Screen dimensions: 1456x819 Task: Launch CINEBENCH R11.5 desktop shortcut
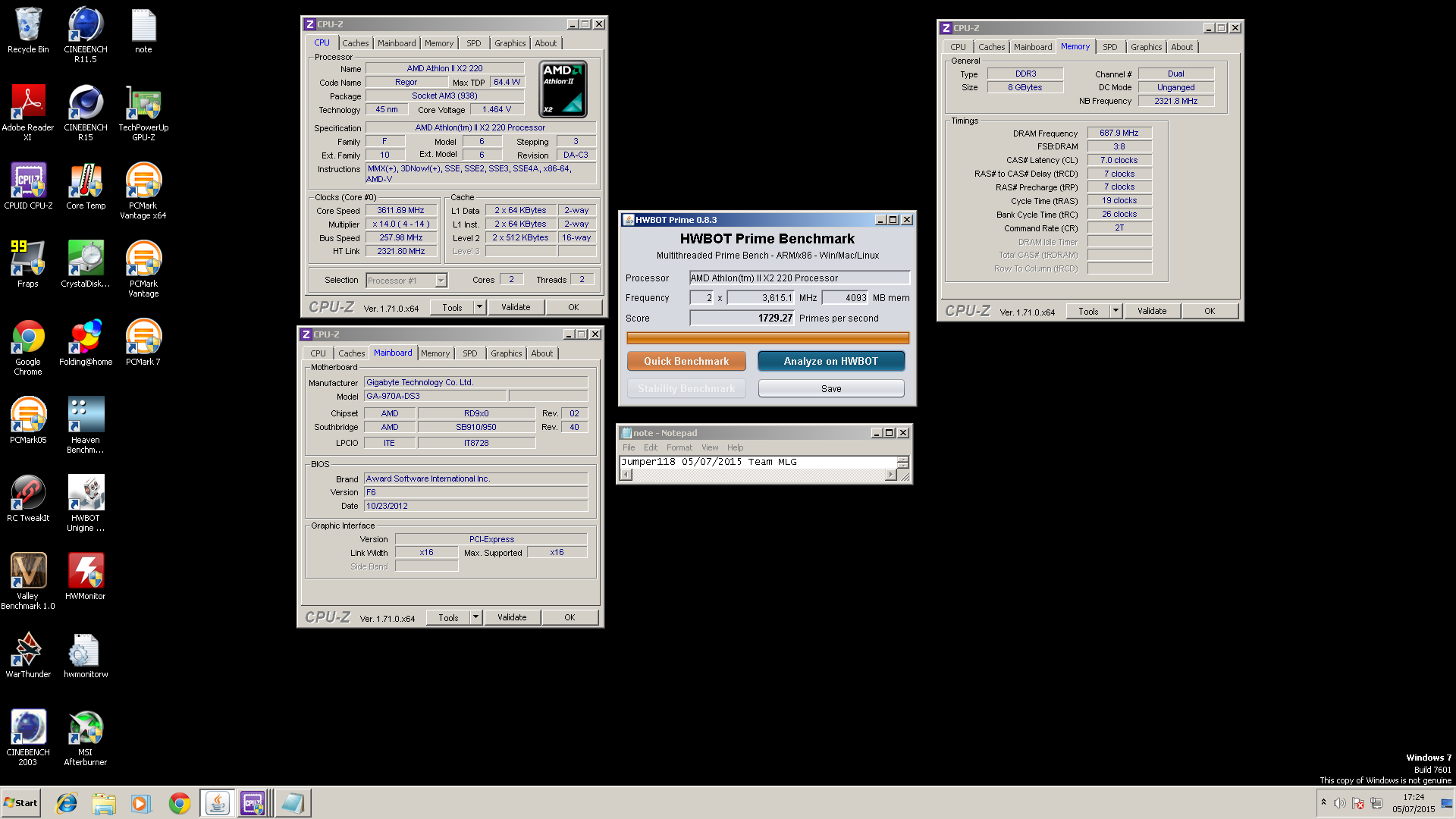click(86, 34)
